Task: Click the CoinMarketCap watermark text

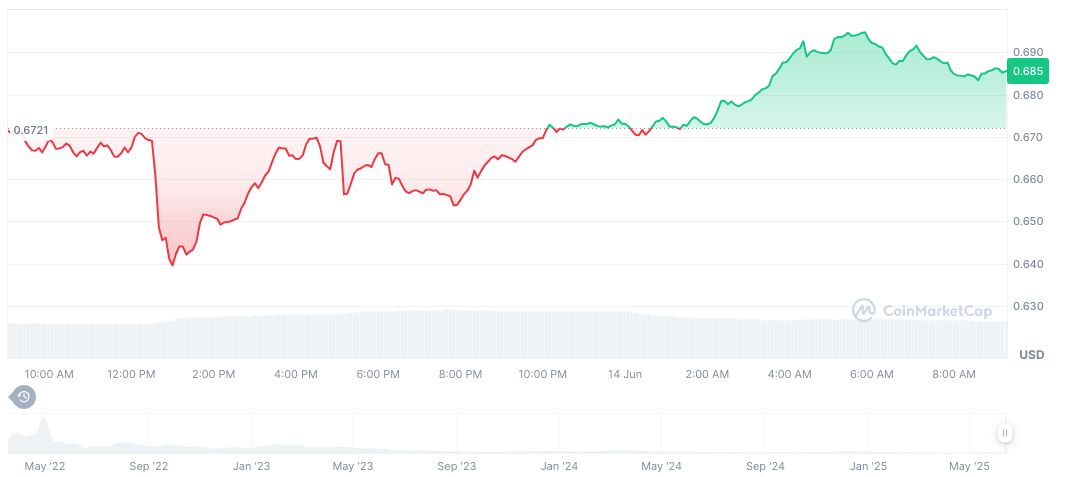Action: click(937, 312)
